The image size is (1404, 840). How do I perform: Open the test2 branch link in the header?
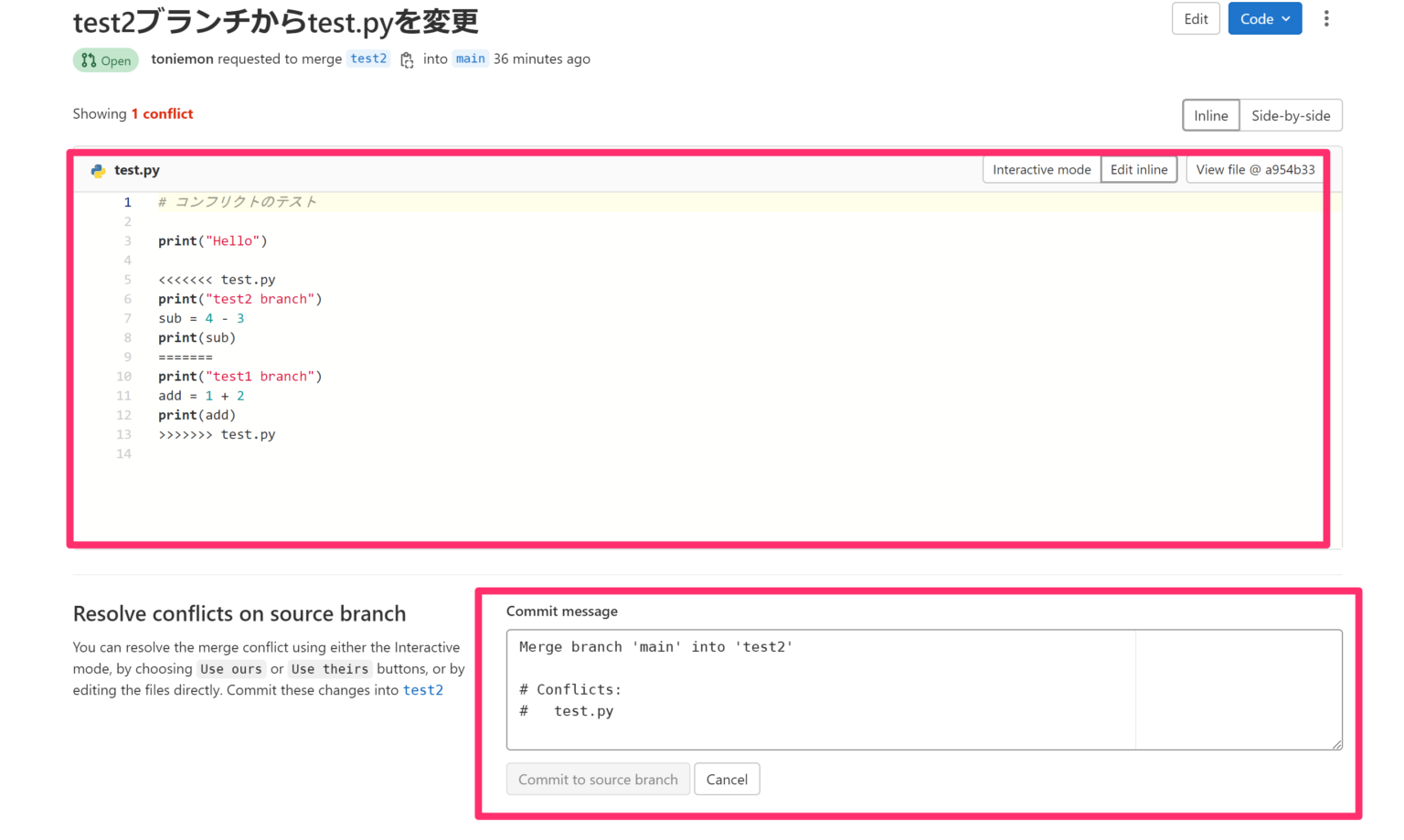pyautogui.click(x=368, y=58)
